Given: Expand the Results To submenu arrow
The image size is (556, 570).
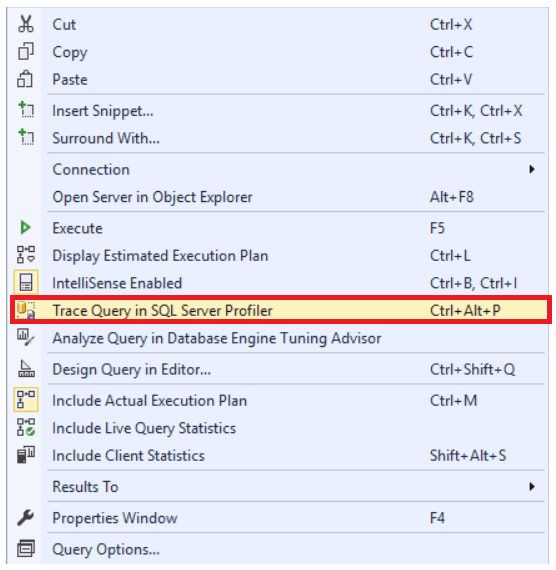Looking at the screenshot, I should (x=532, y=486).
